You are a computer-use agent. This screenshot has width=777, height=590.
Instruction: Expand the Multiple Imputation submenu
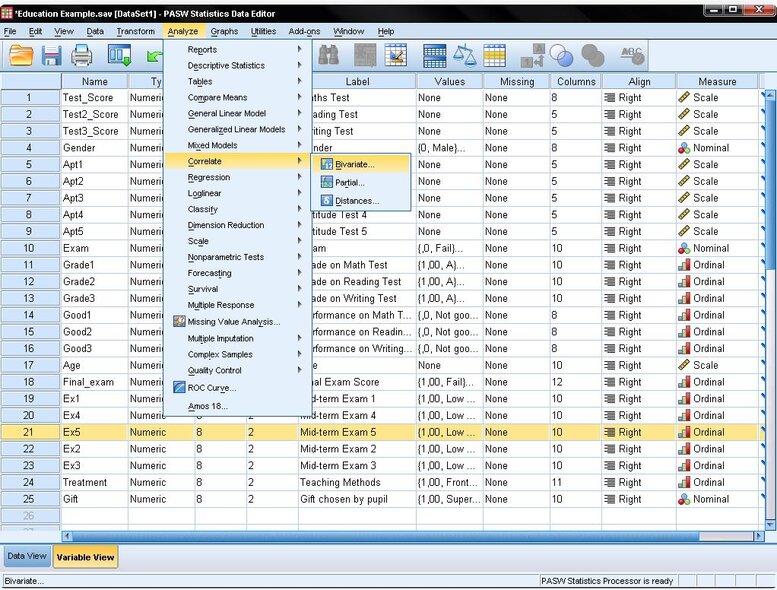point(239,338)
